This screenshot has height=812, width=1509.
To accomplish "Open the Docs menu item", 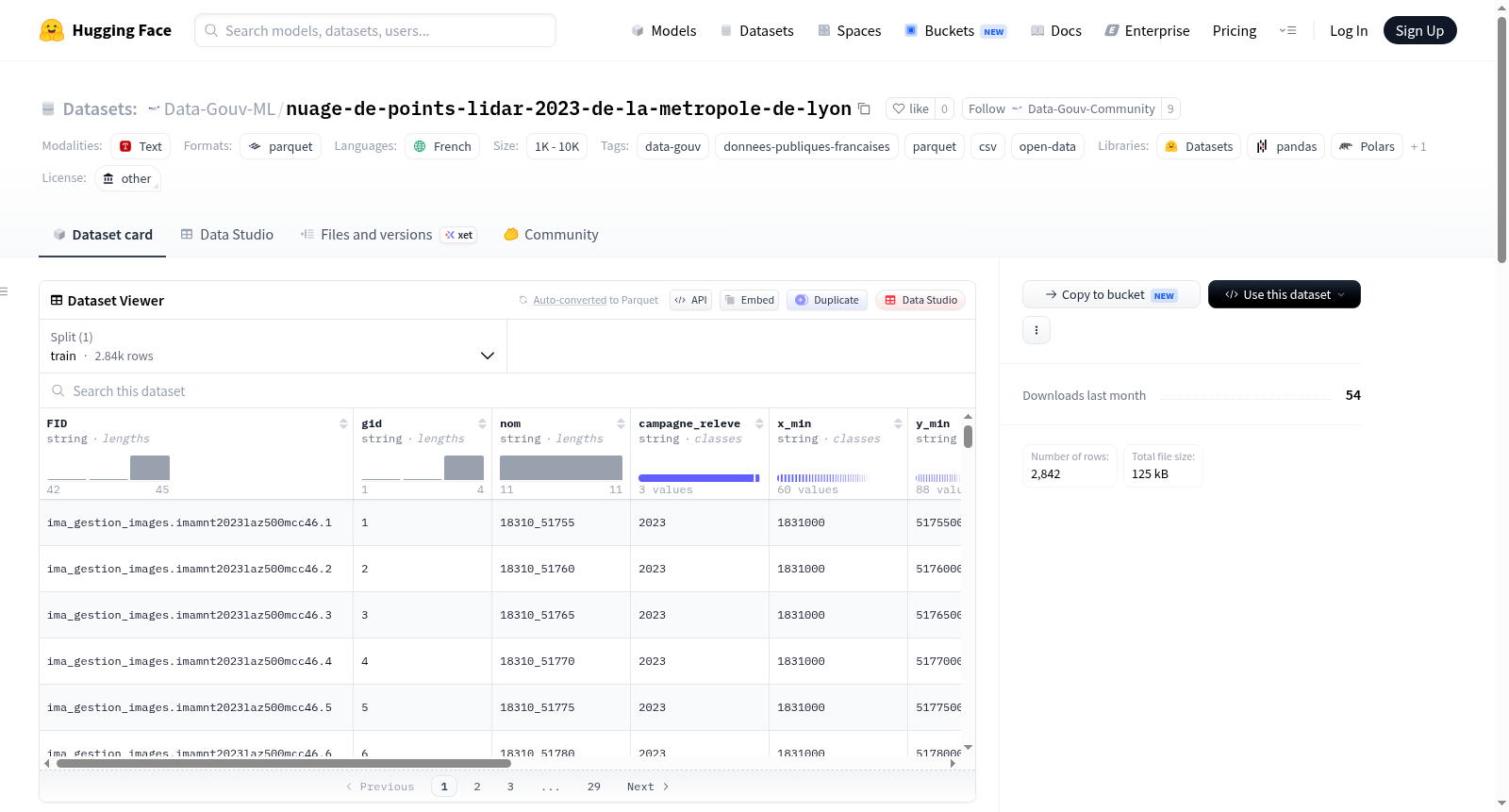I will (1055, 30).
